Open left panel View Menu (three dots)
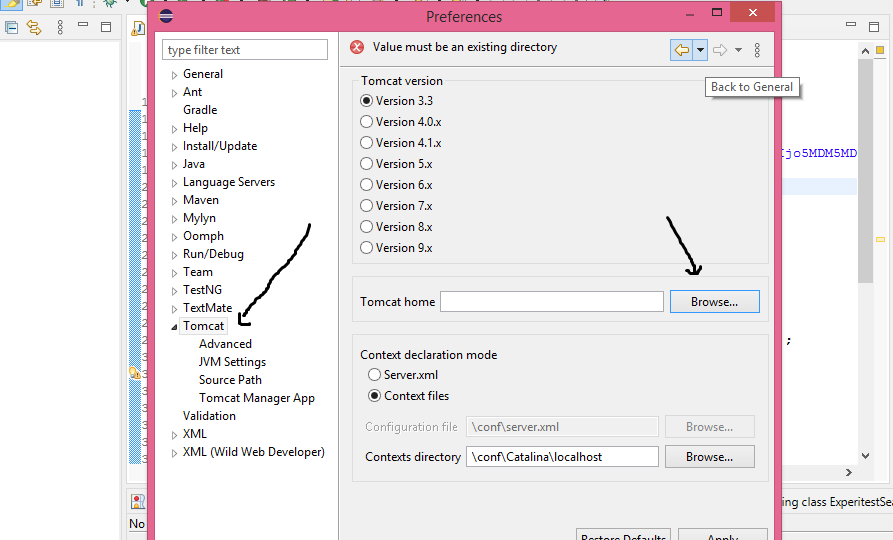Image resolution: width=893 pixels, height=540 pixels. tap(60, 27)
